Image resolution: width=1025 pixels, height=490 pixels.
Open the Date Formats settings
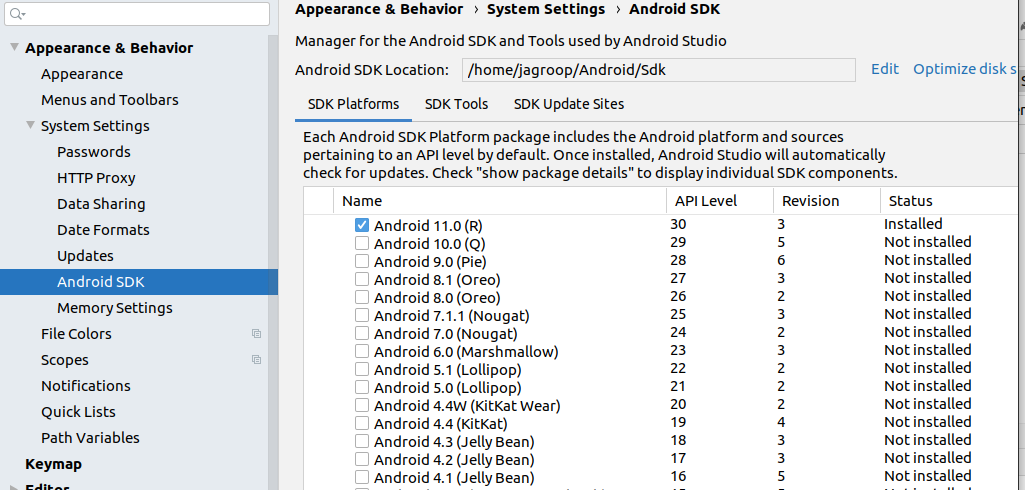pyautogui.click(x=103, y=230)
